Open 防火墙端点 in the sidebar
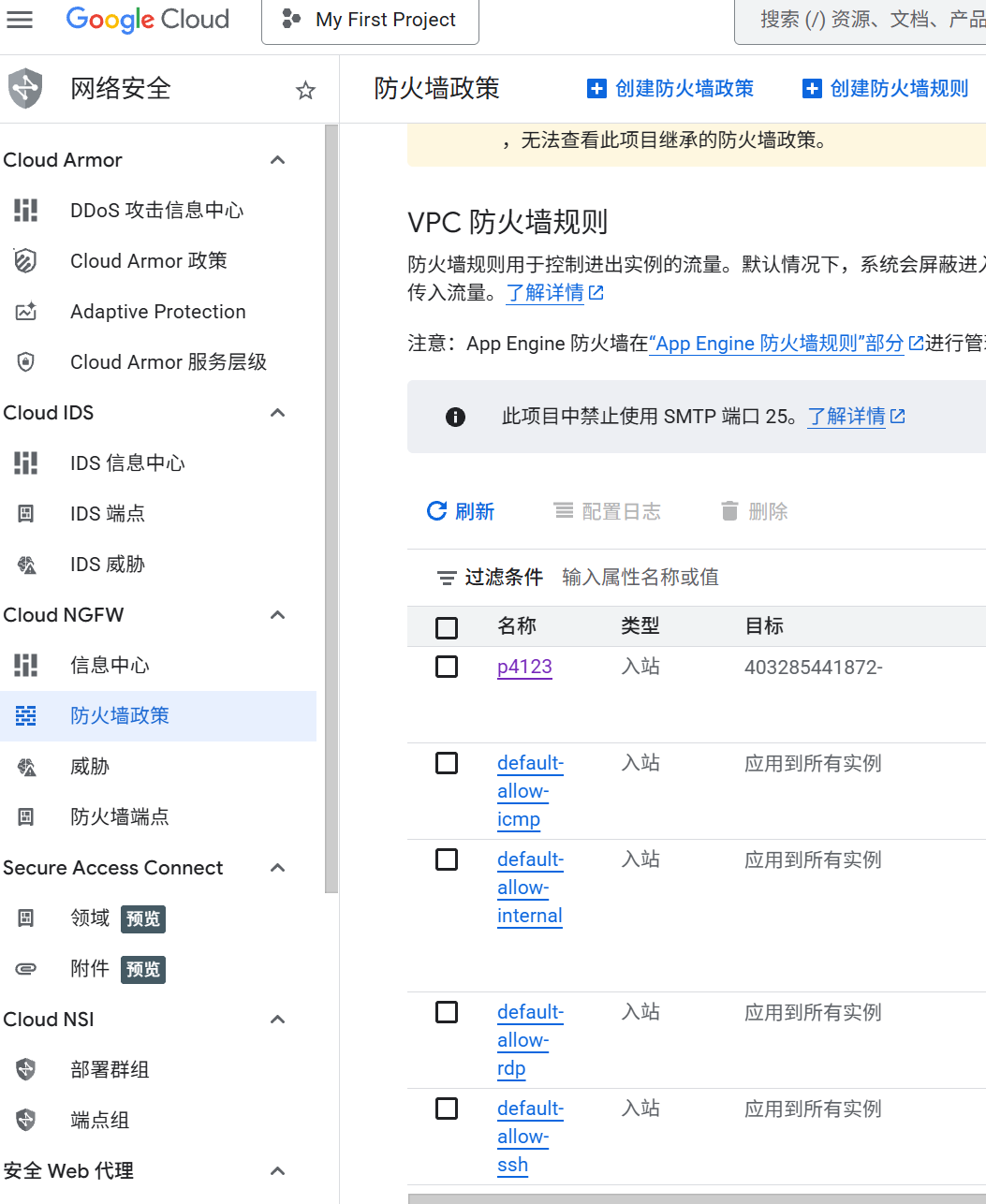This screenshot has height=1204, width=986. [120, 816]
